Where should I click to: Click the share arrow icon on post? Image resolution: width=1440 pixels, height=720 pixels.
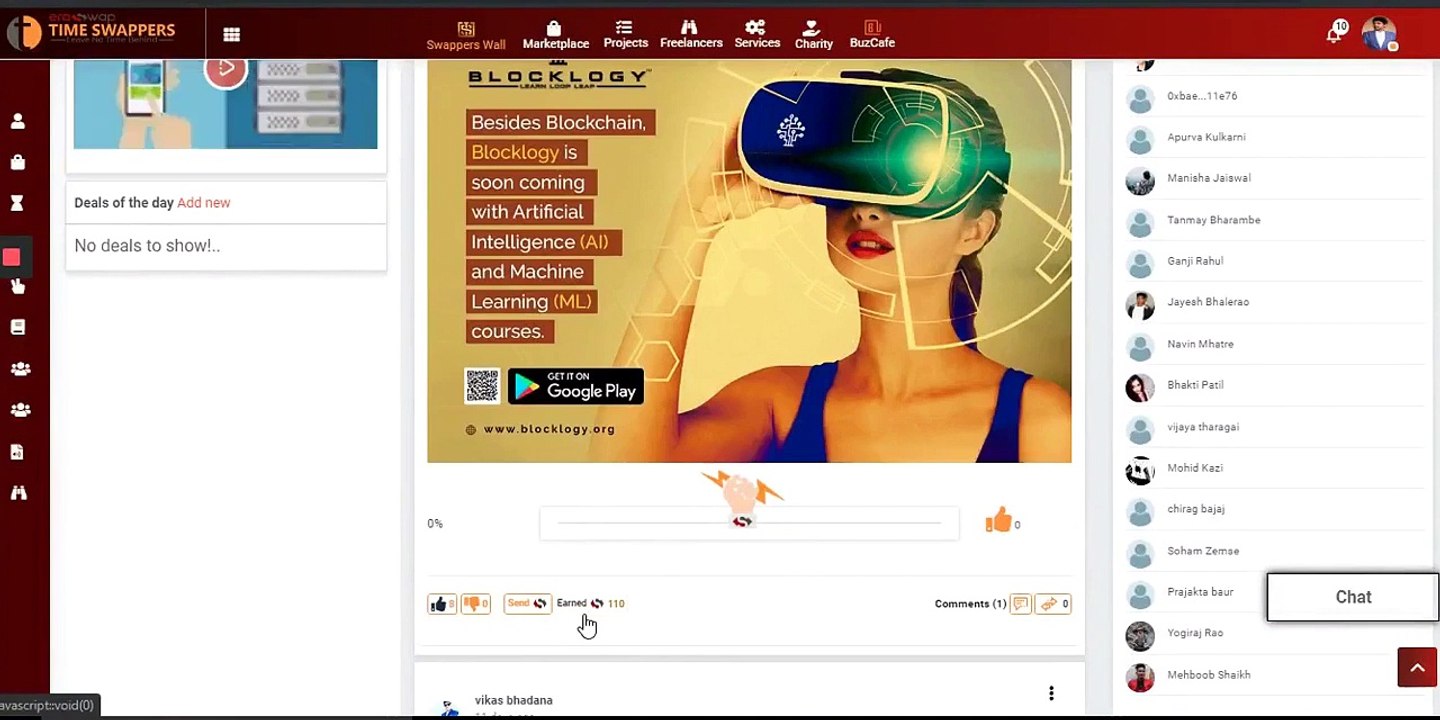(x=1053, y=604)
